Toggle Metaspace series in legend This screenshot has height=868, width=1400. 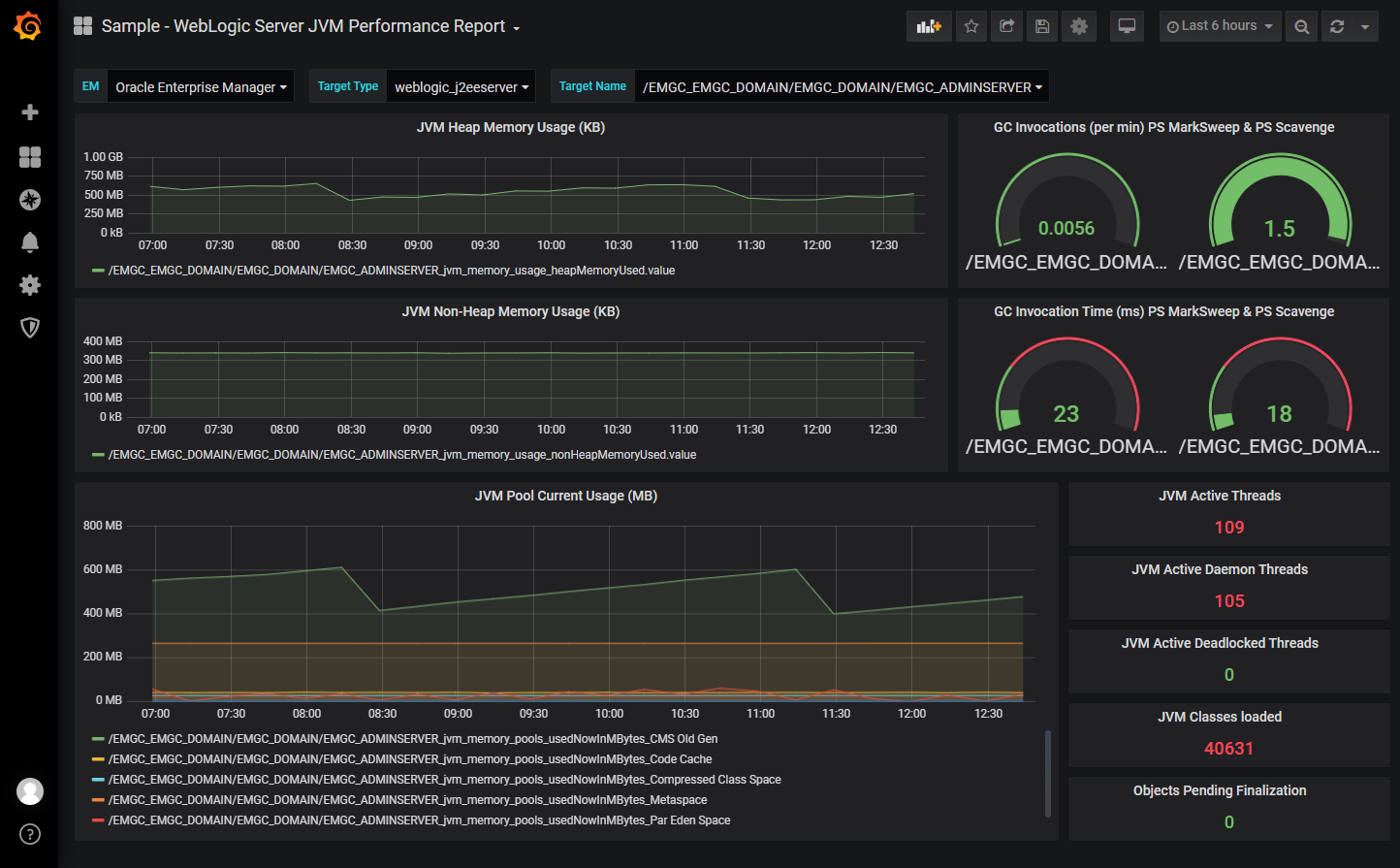[x=407, y=800]
